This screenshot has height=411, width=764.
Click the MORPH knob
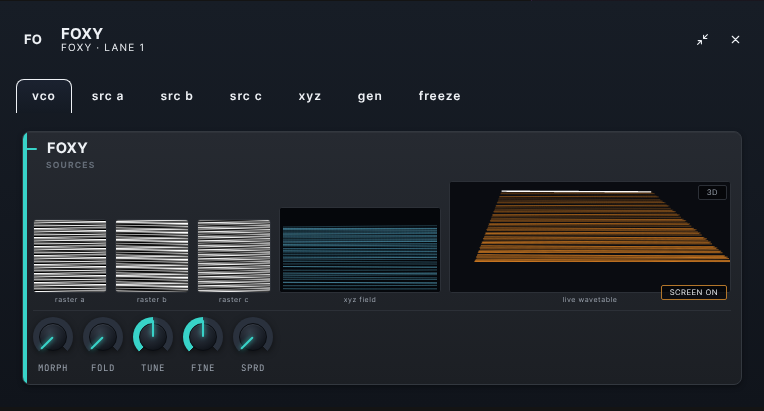pyautogui.click(x=53, y=337)
